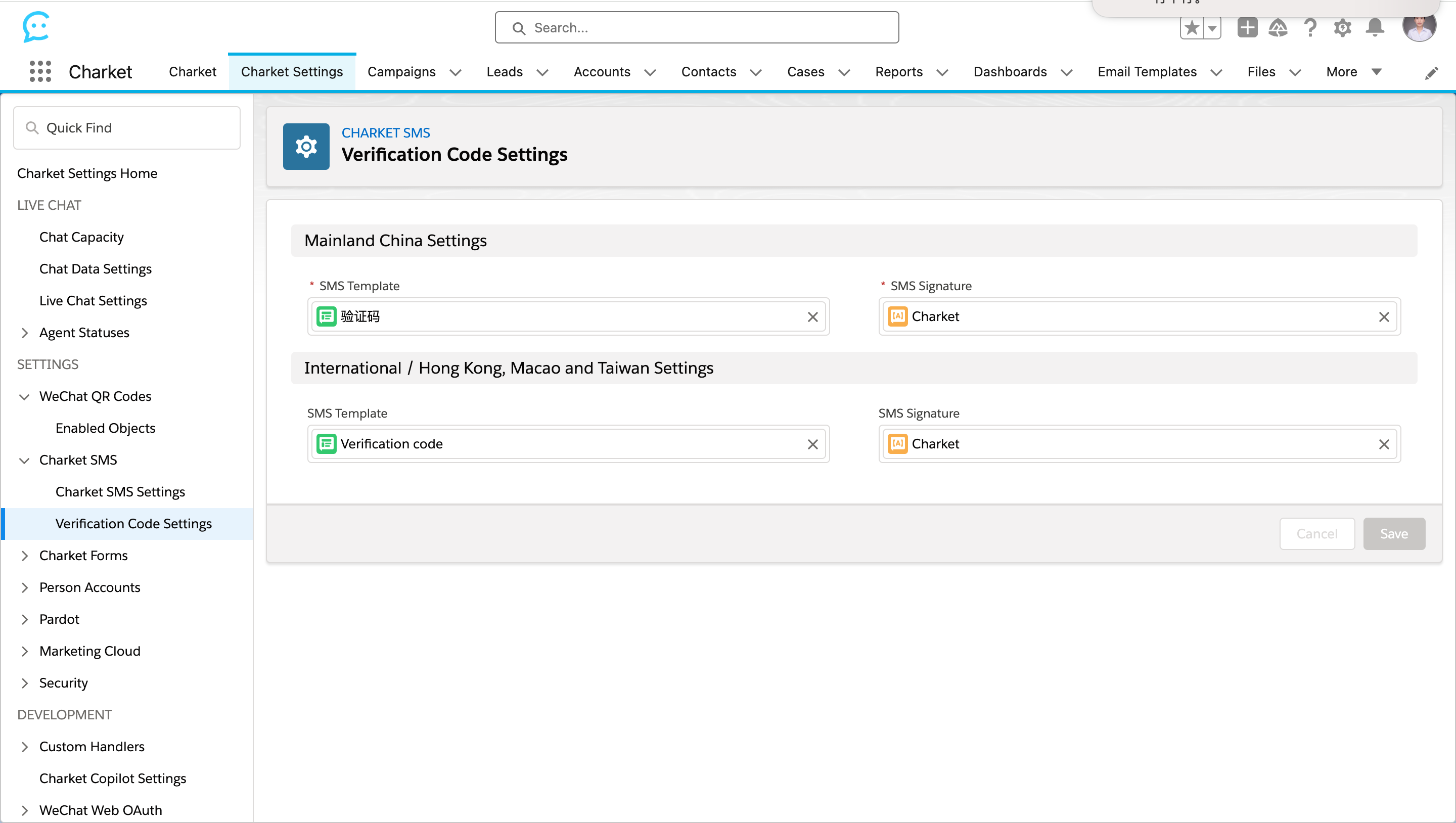Click the Verification Code Settings gear icon
Viewport: 1456px width, 823px height.
pyautogui.click(x=306, y=147)
